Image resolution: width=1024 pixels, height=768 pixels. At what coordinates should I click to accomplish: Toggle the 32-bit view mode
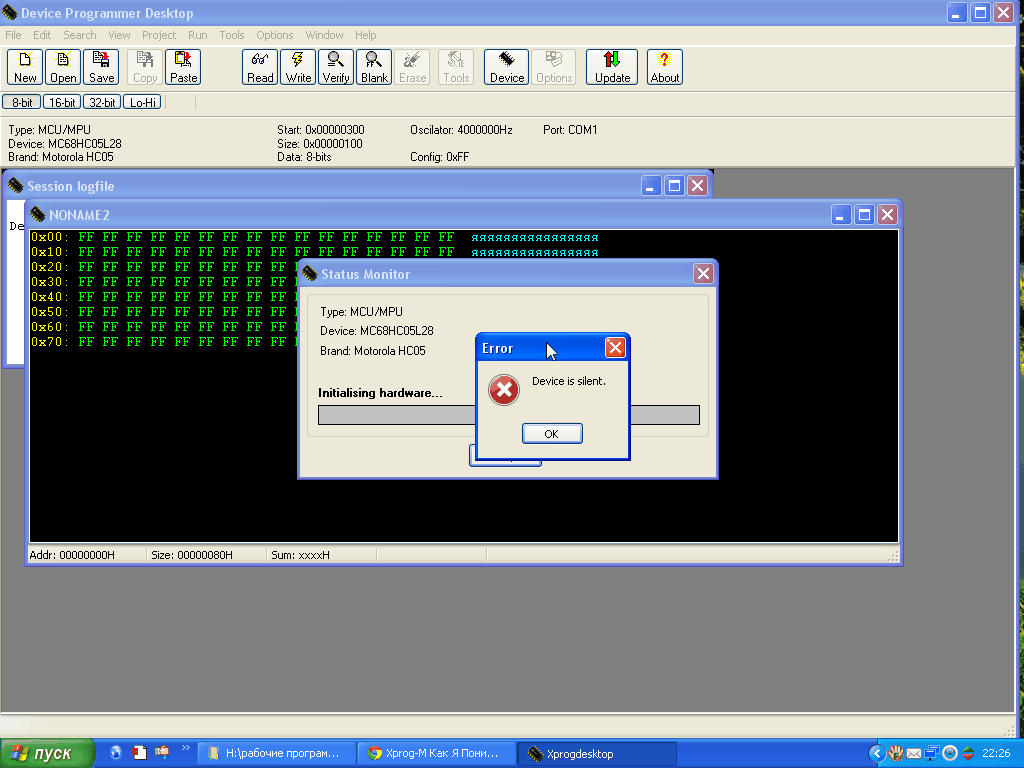102,103
